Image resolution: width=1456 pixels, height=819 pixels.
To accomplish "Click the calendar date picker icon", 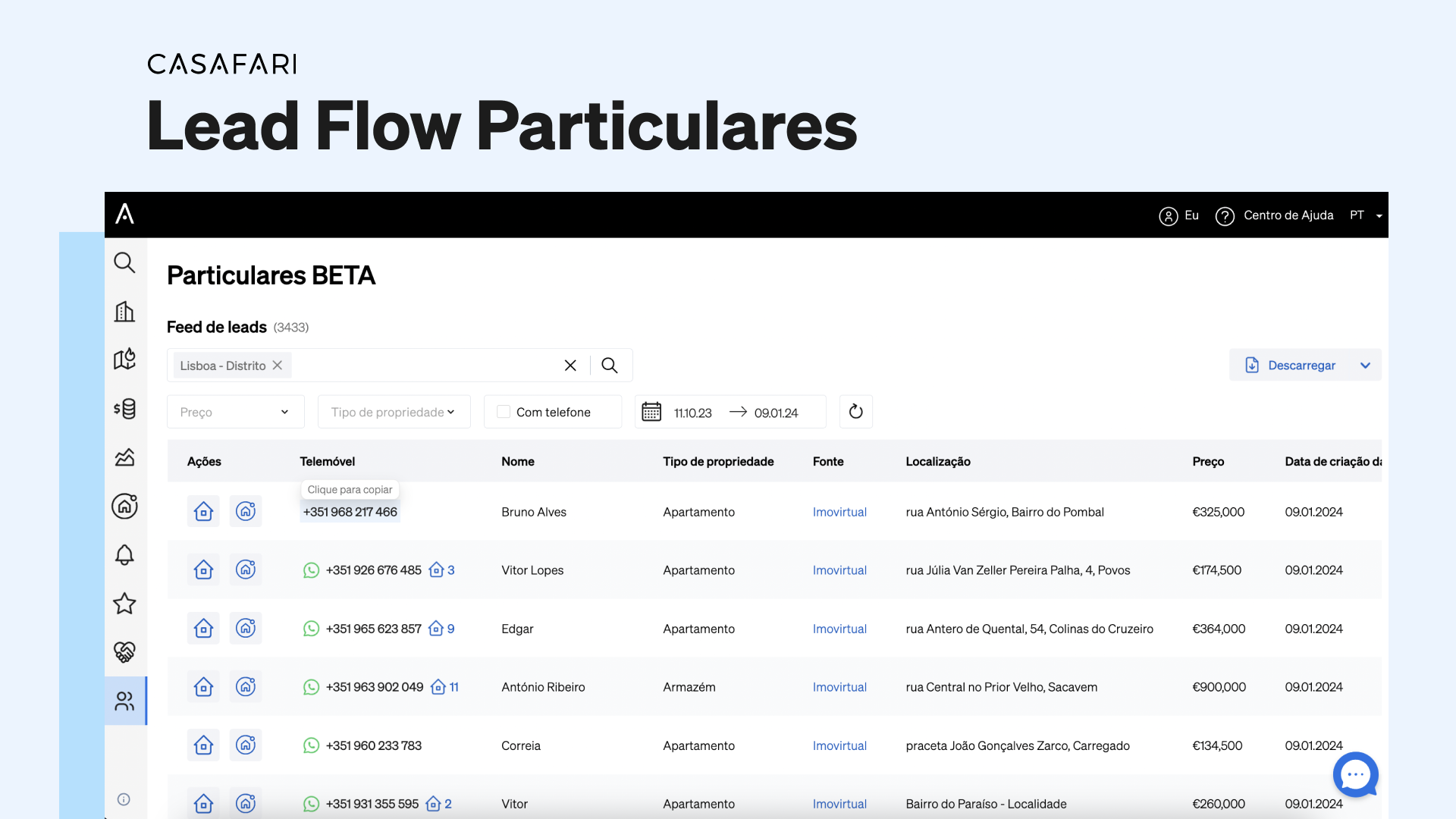I will tap(651, 411).
